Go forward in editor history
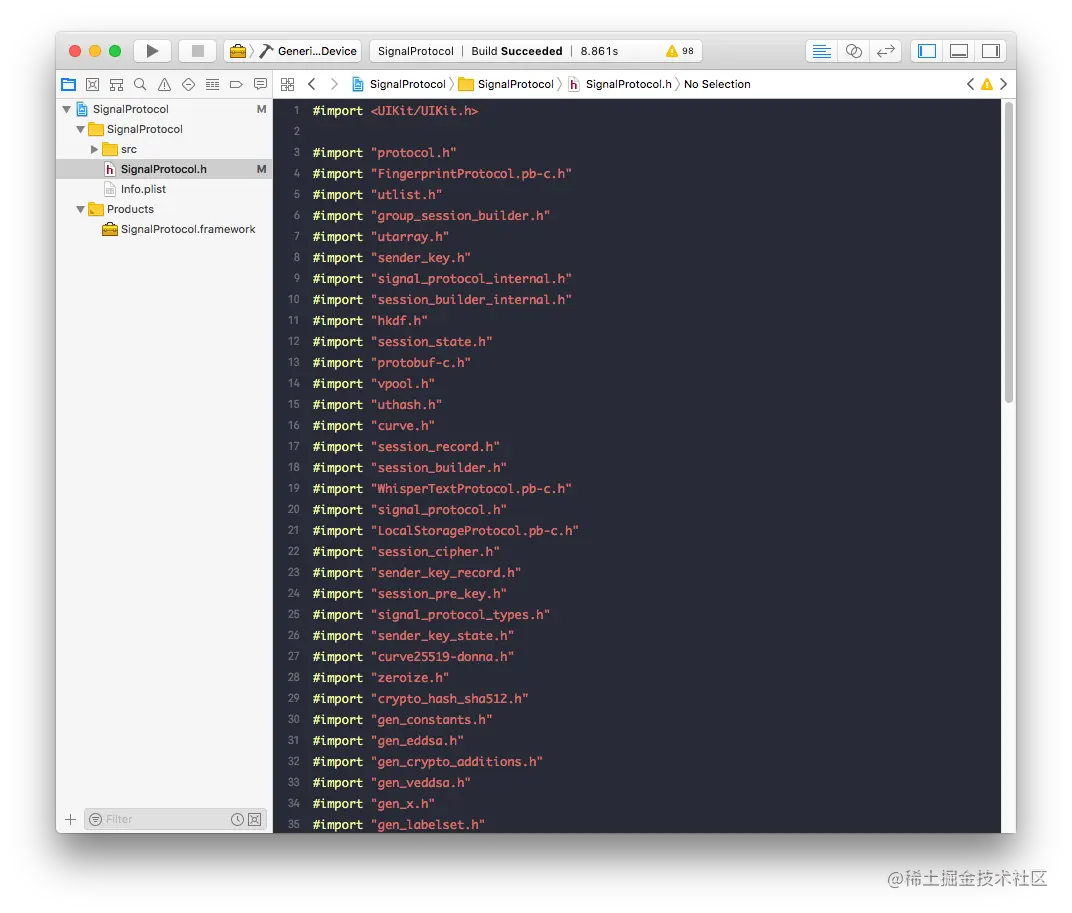 click(x=334, y=84)
